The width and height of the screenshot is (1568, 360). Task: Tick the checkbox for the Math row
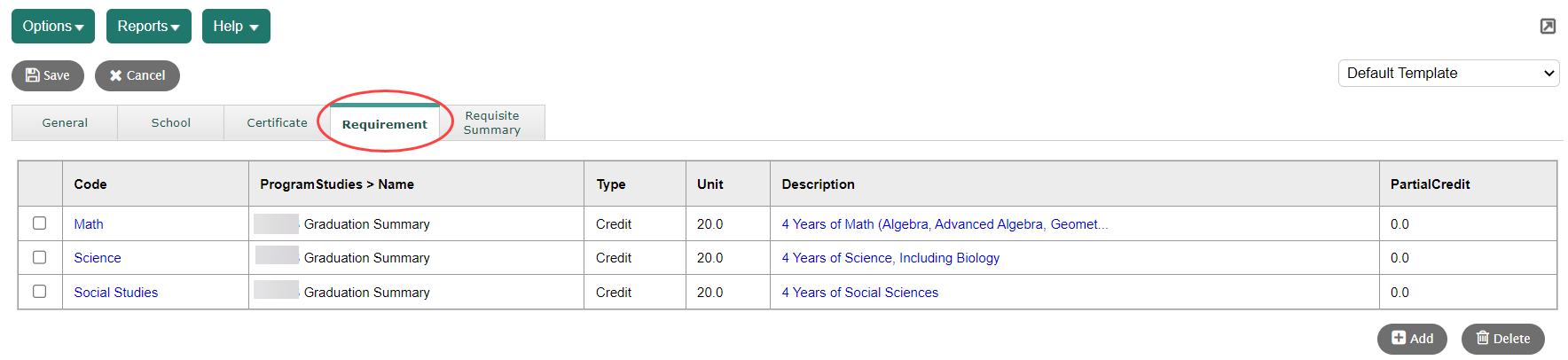40,223
